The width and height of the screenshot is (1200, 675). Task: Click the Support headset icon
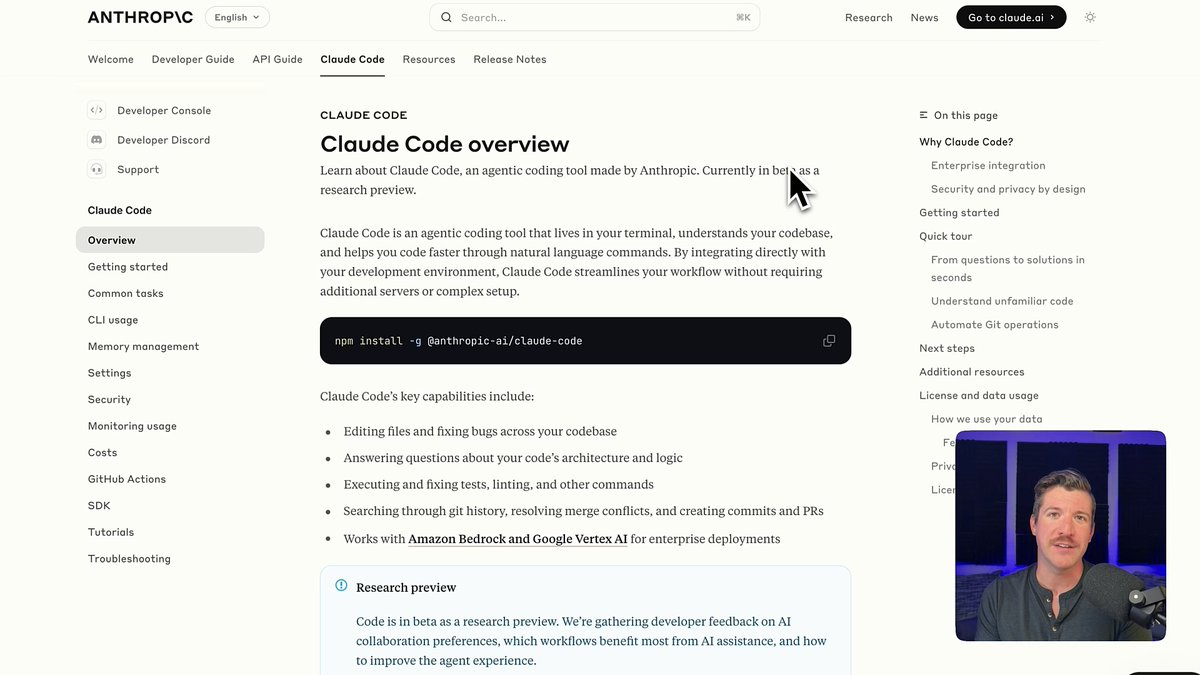(x=96, y=169)
